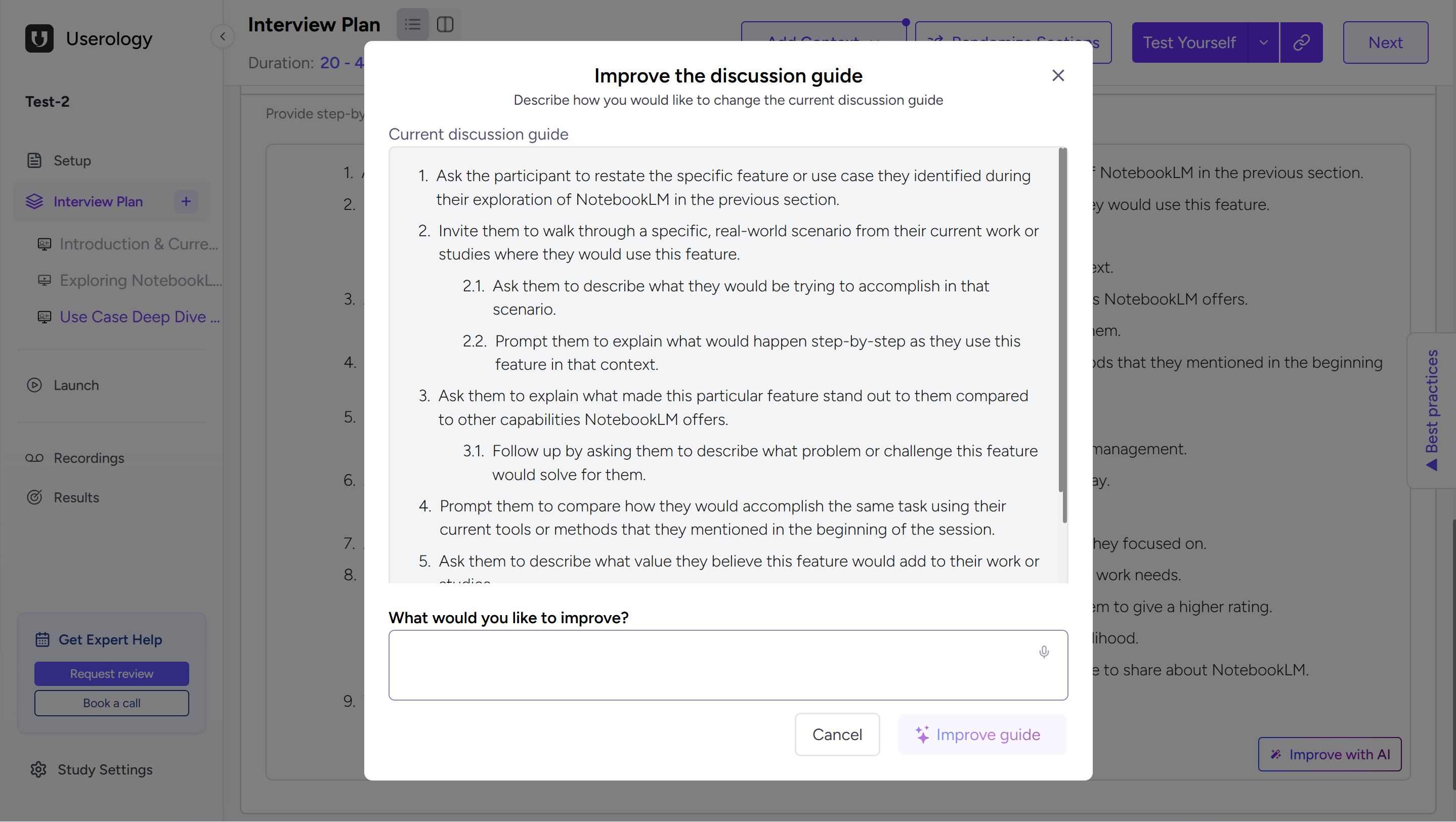Screen dimensions: 1456x822
Task: Expand the Best practices side panel
Action: tap(1432, 410)
